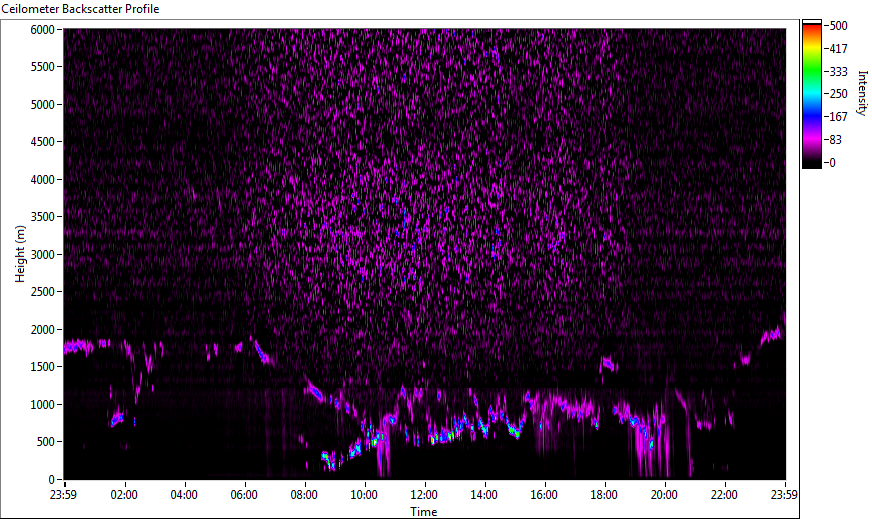Click the 'Ceilometer Backscatter Profile' title
Viewport: 872px width, 519px height.
[81, 9]
